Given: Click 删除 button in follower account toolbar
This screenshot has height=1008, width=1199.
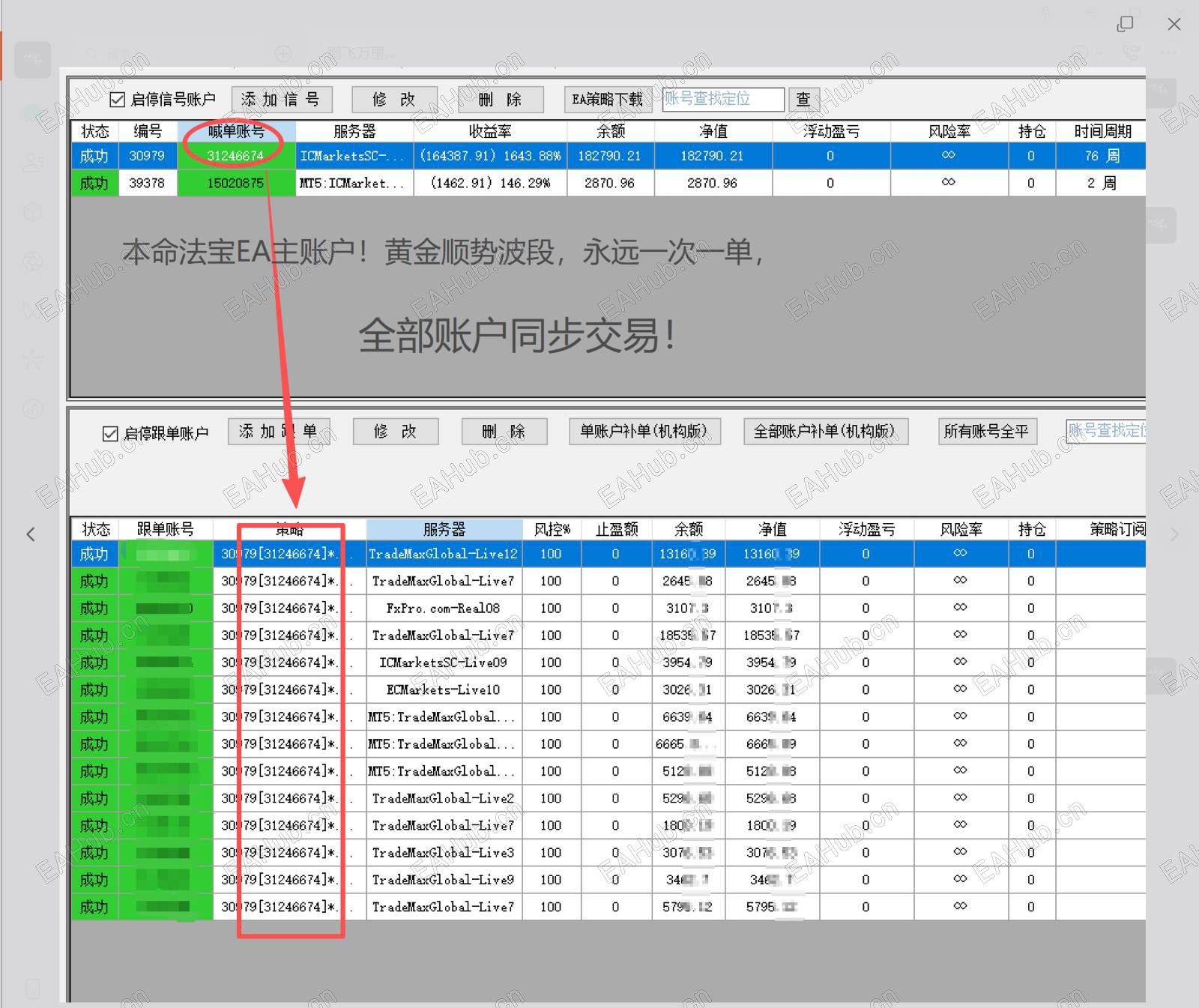Looking at the screenshot, I should 504,431.
